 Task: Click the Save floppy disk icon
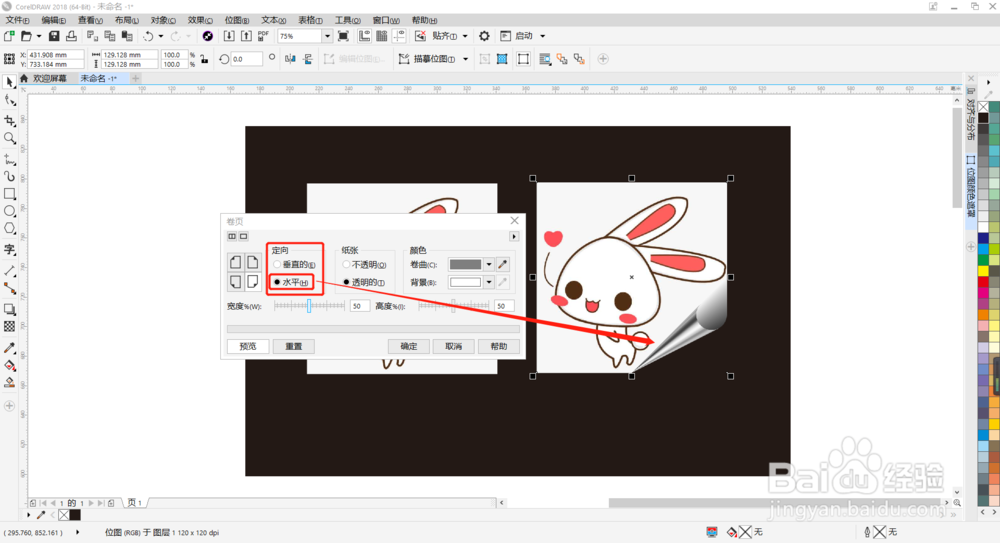54,36
